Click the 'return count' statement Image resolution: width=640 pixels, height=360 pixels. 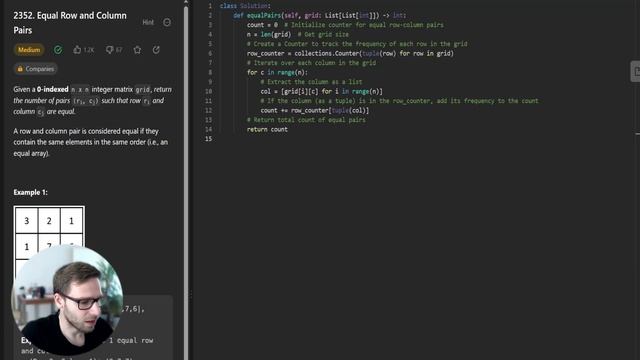pyautogui.click(x=267, y=129)
